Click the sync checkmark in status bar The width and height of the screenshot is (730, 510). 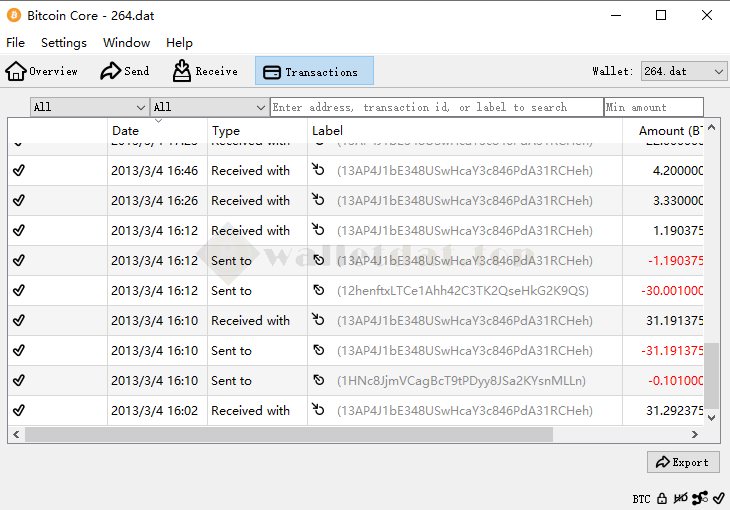click(718, 498)
